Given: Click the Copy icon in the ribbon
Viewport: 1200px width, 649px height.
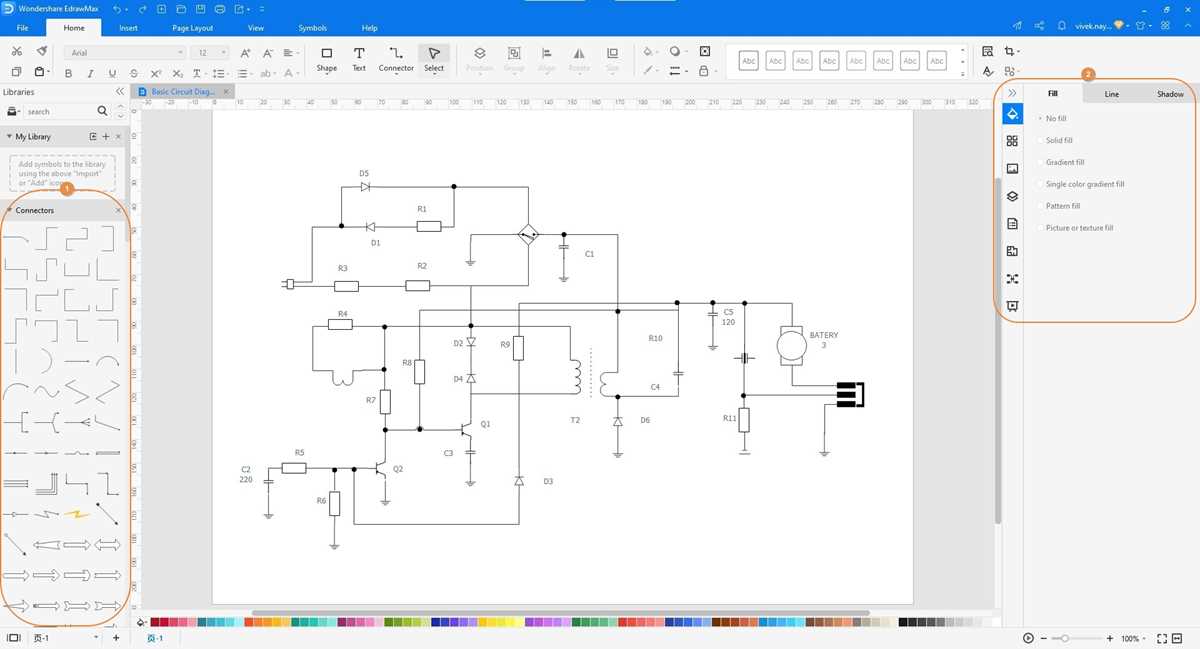Looking at the screenshot, I should tap(16, 72).
